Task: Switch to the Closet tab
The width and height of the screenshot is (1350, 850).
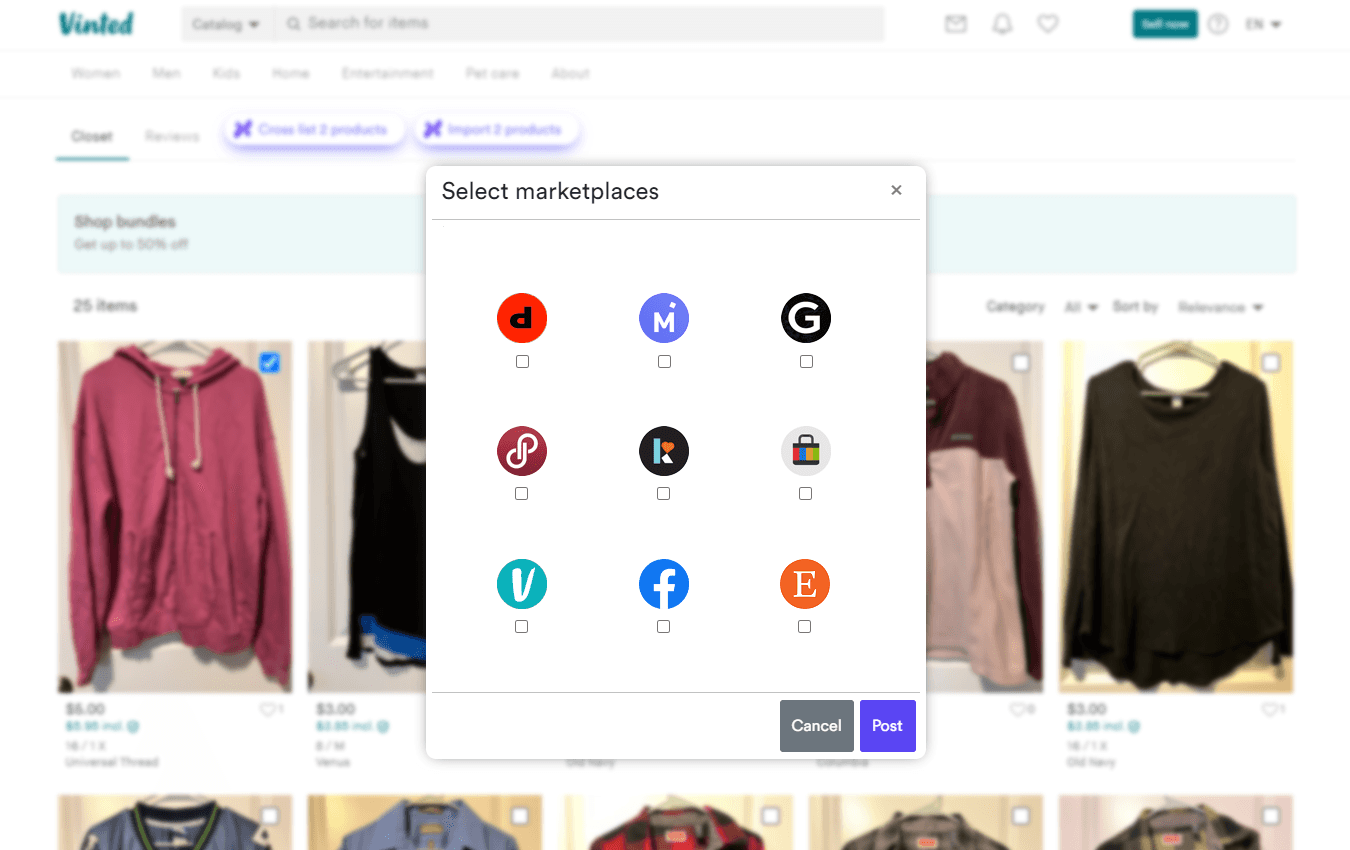Action: click(92, 137)
